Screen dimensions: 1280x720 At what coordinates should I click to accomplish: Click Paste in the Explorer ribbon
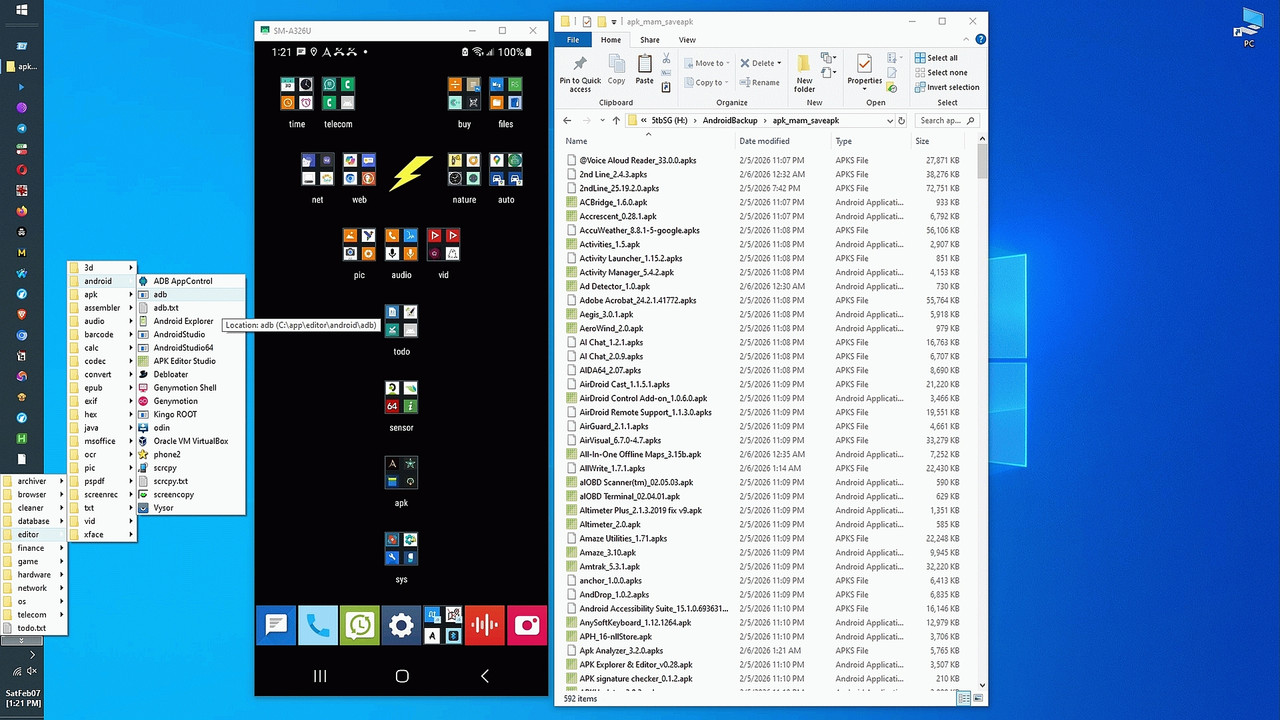point(645,70)
